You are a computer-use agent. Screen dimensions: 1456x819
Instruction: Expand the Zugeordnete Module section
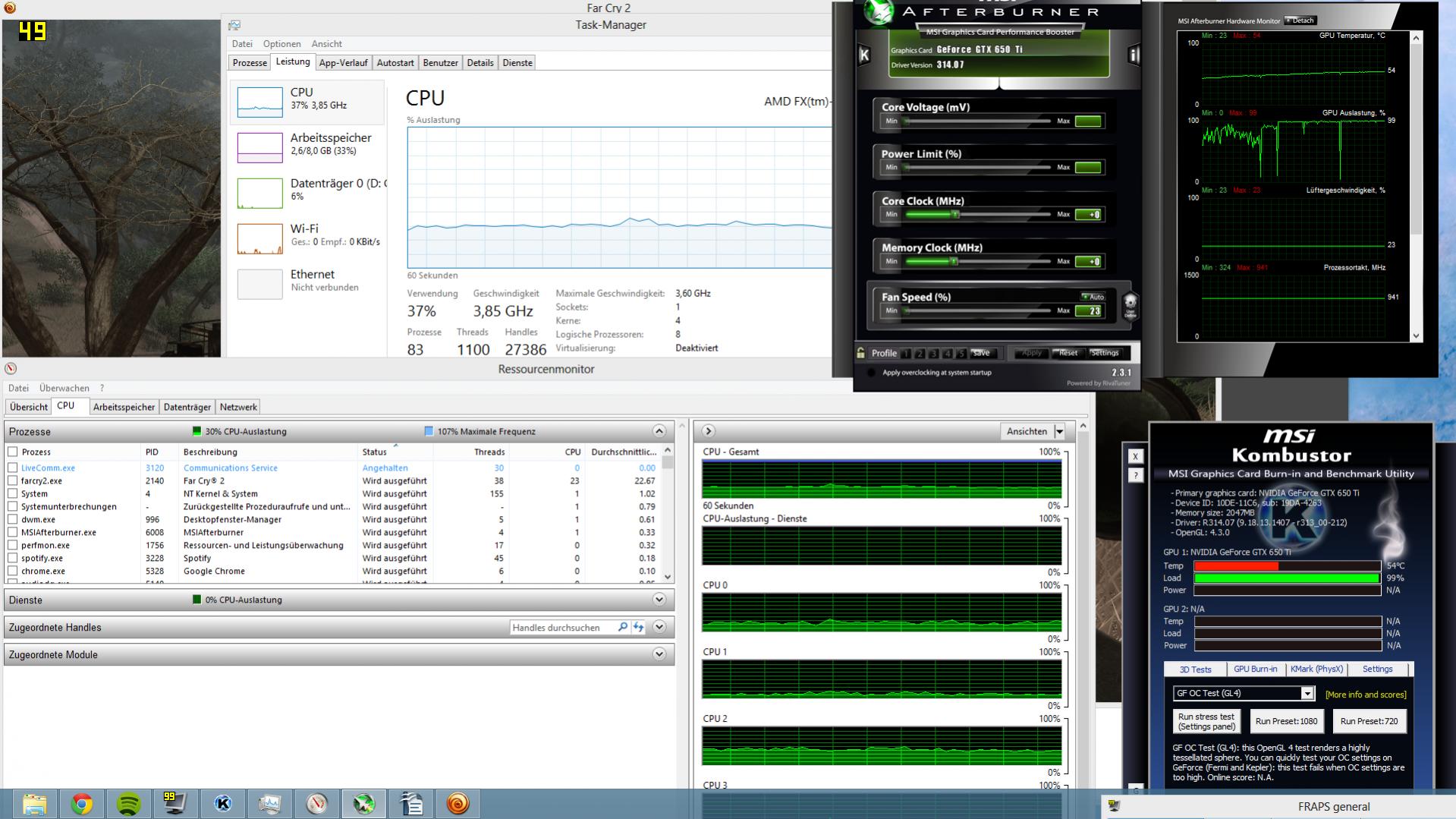tap(659, 654)
